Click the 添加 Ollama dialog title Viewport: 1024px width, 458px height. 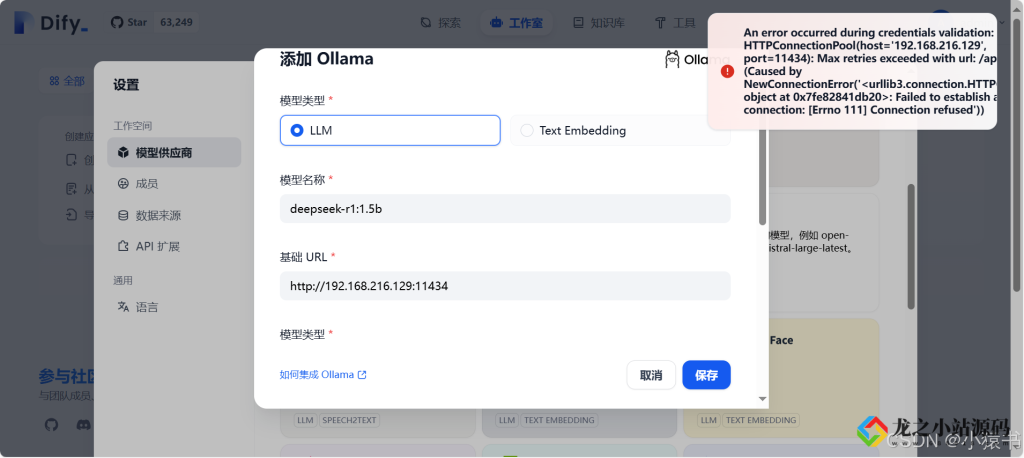(x=327, y=59)
